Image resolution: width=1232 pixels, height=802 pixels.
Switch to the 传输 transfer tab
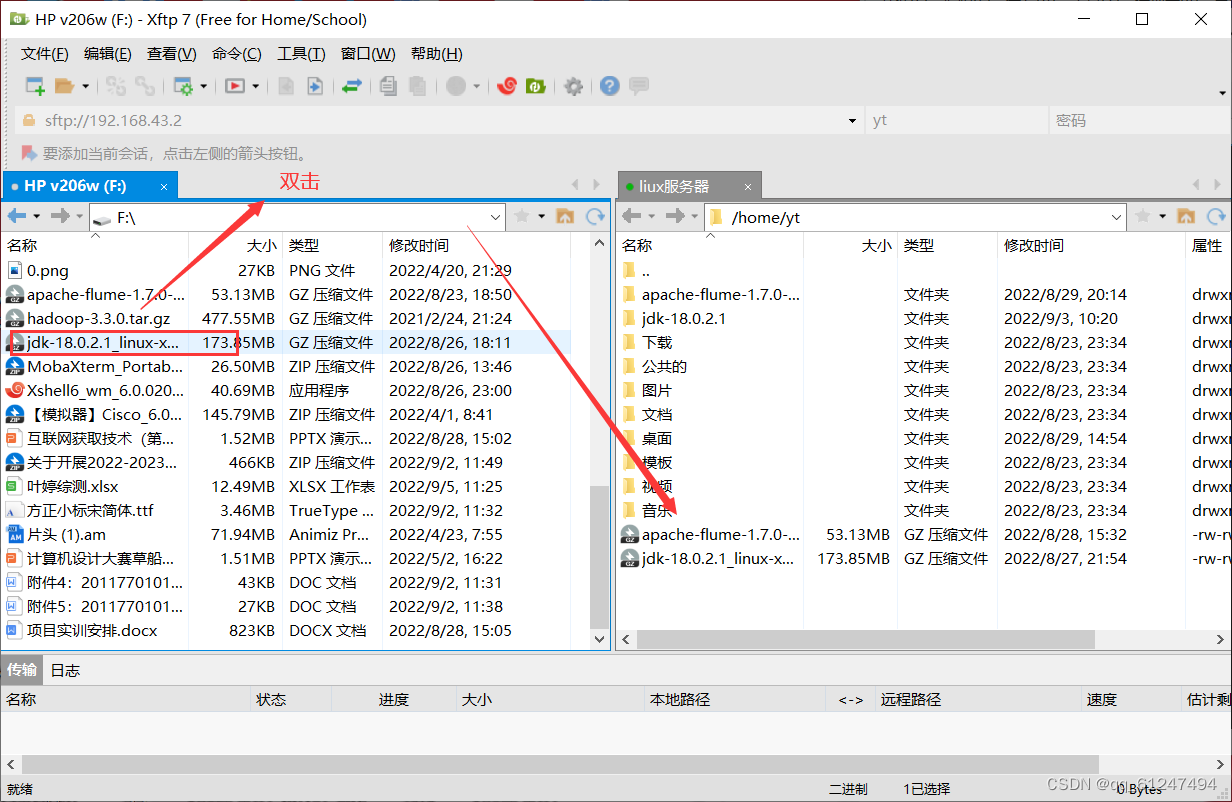22,670
